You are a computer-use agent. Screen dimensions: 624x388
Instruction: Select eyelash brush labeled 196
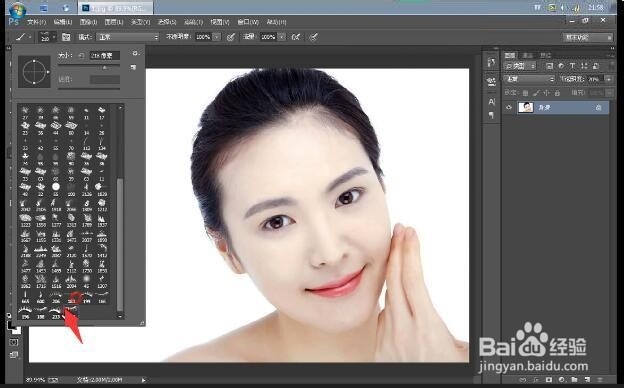(x=25, y=313)
